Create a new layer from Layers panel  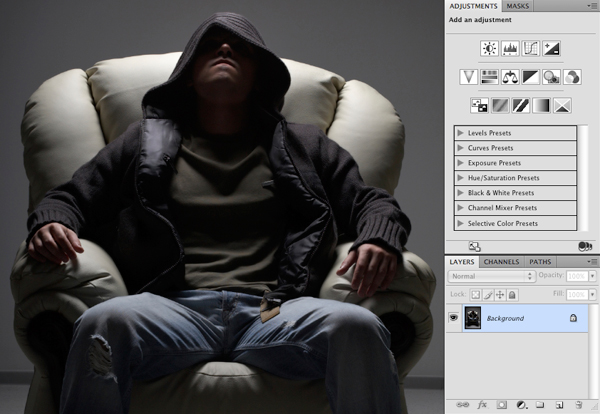pos(560,405)
